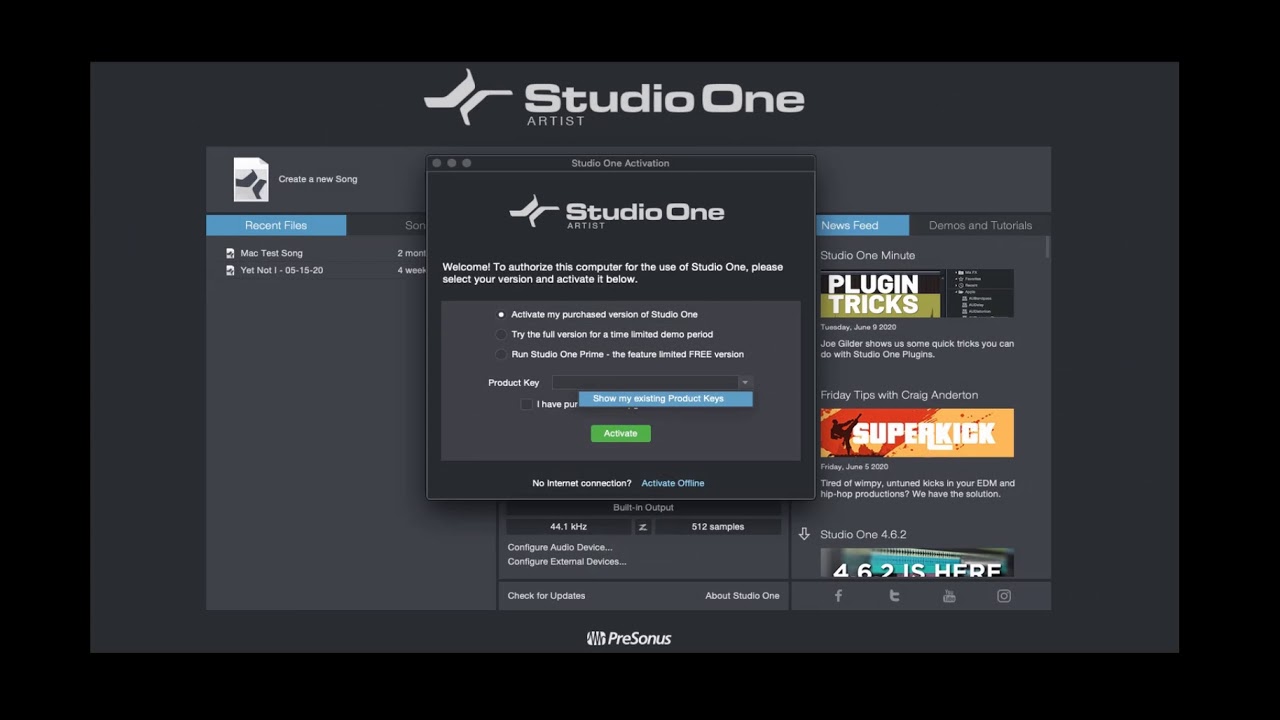
Task: Click the 512 samples block size value
Action: [718, 527]
